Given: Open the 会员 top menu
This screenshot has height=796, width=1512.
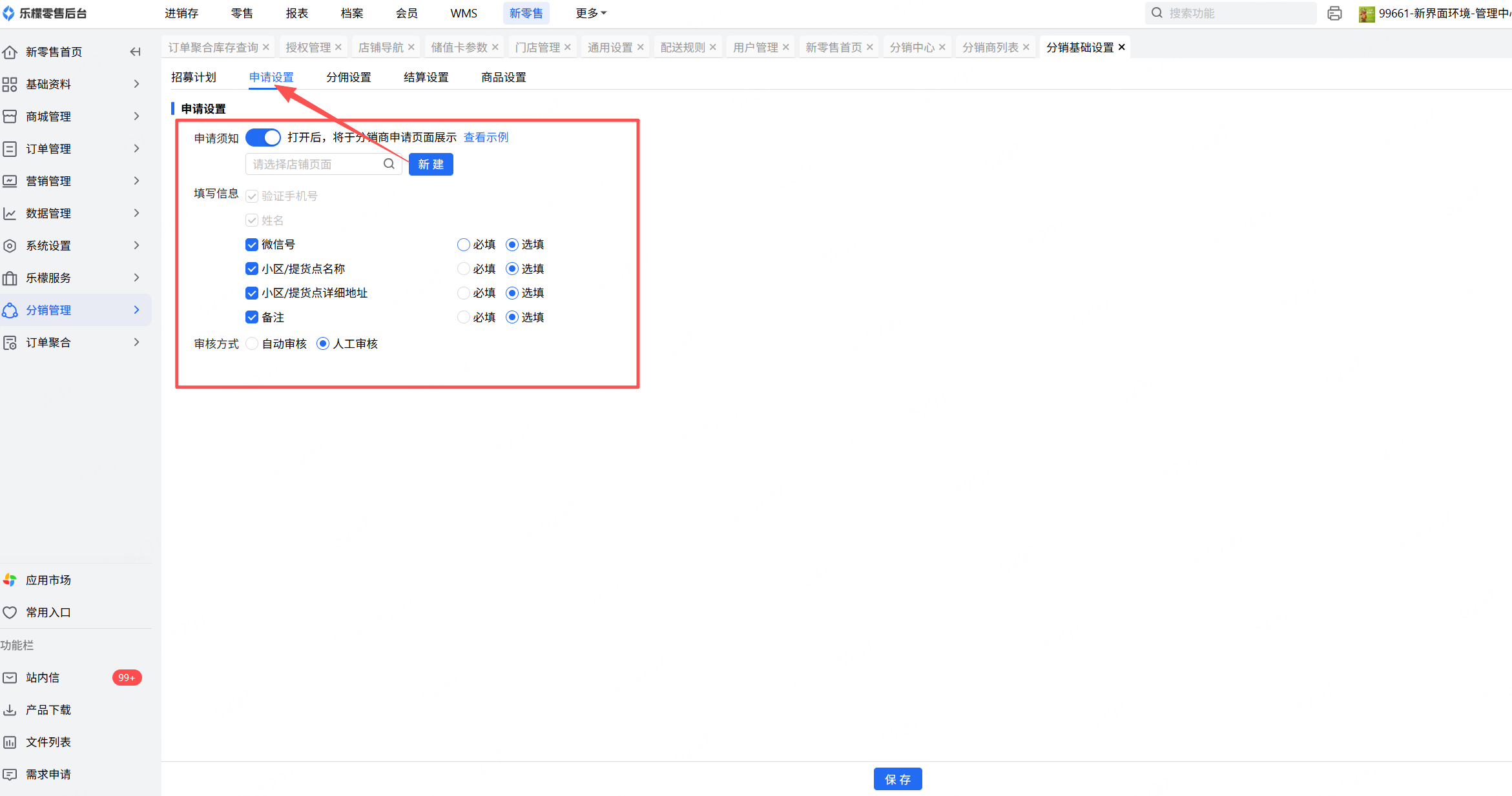Looking at the screenshot, I should tap(406, 13).
